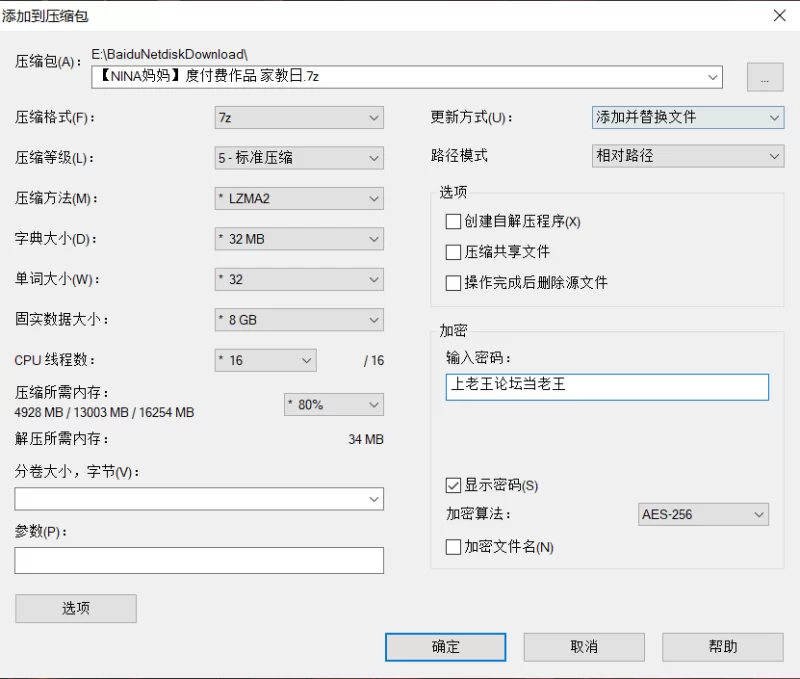The width and height of the screenshot is (800, 679).
Task: Click the 取消 (Cancel) button
Action: [x=584, y=647]
